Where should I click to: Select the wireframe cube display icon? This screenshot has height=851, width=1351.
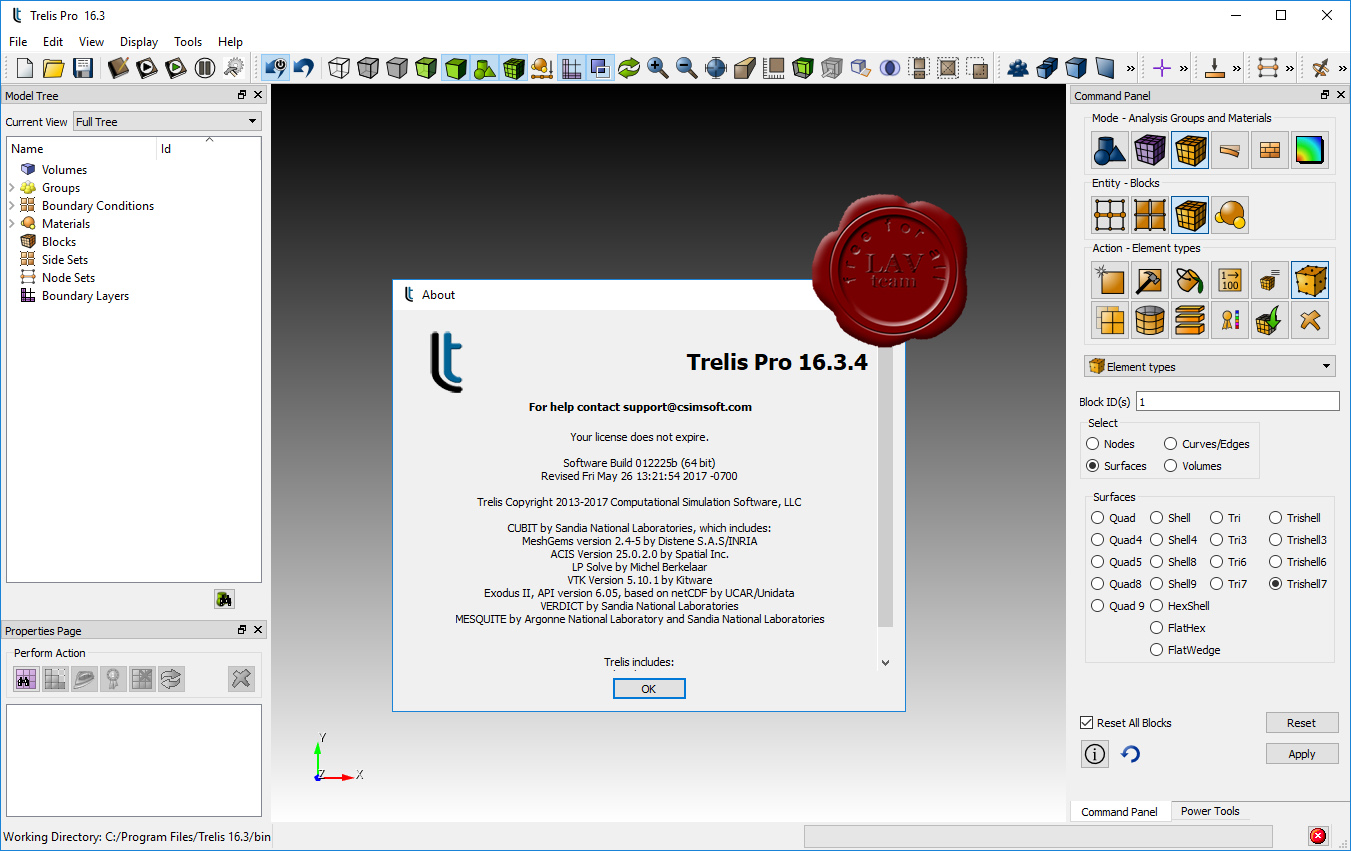pyautogui.click(x=340, y=68)
